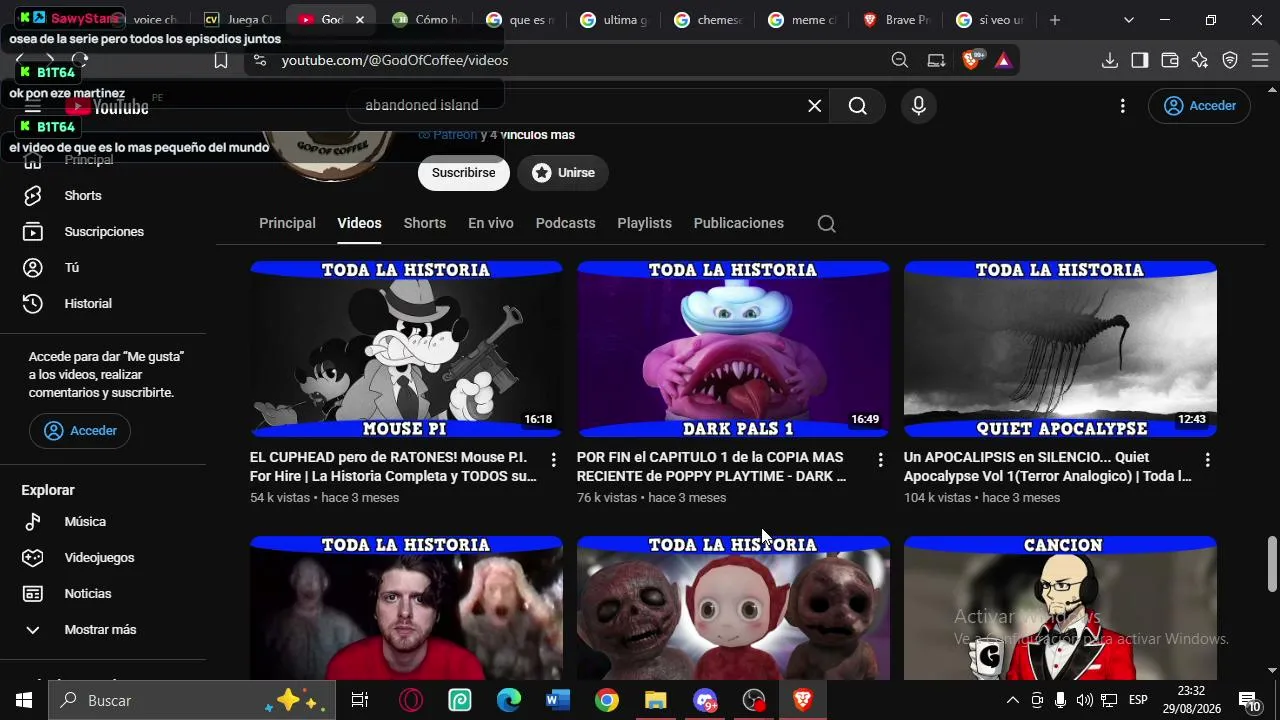Switch to the 'Brave Pr' browser tab

tap(896, 20)
